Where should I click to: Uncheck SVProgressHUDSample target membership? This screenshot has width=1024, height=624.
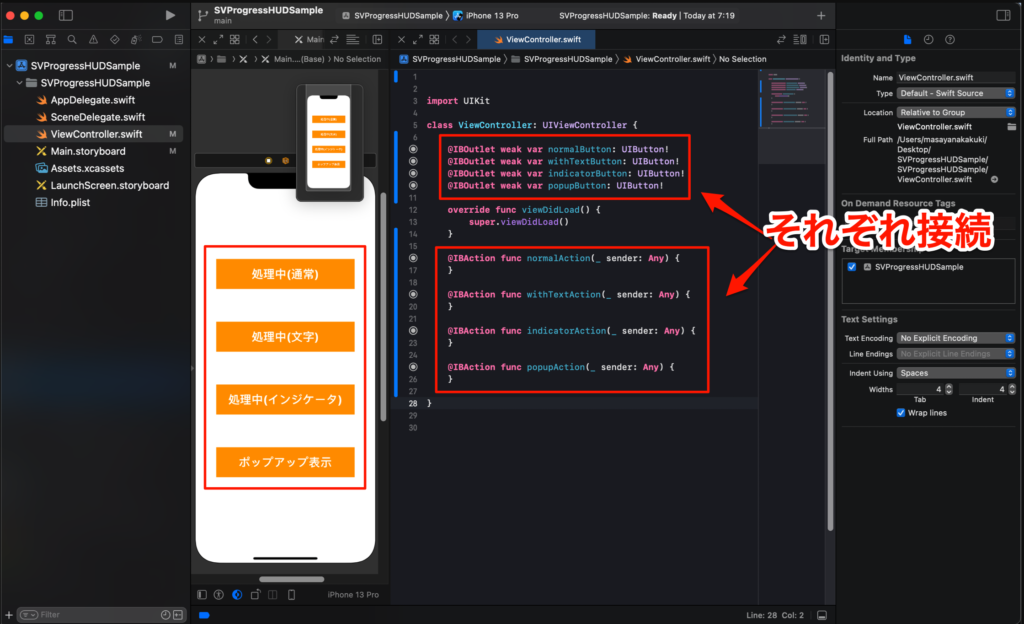pos(852,267)
